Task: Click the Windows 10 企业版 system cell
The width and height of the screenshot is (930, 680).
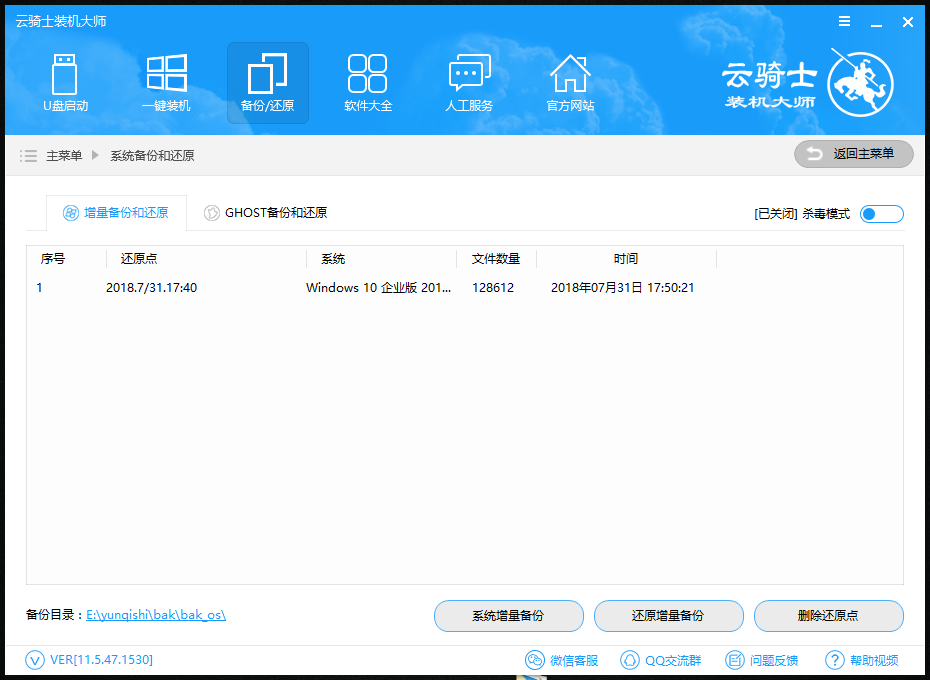Action: [378, 288]
